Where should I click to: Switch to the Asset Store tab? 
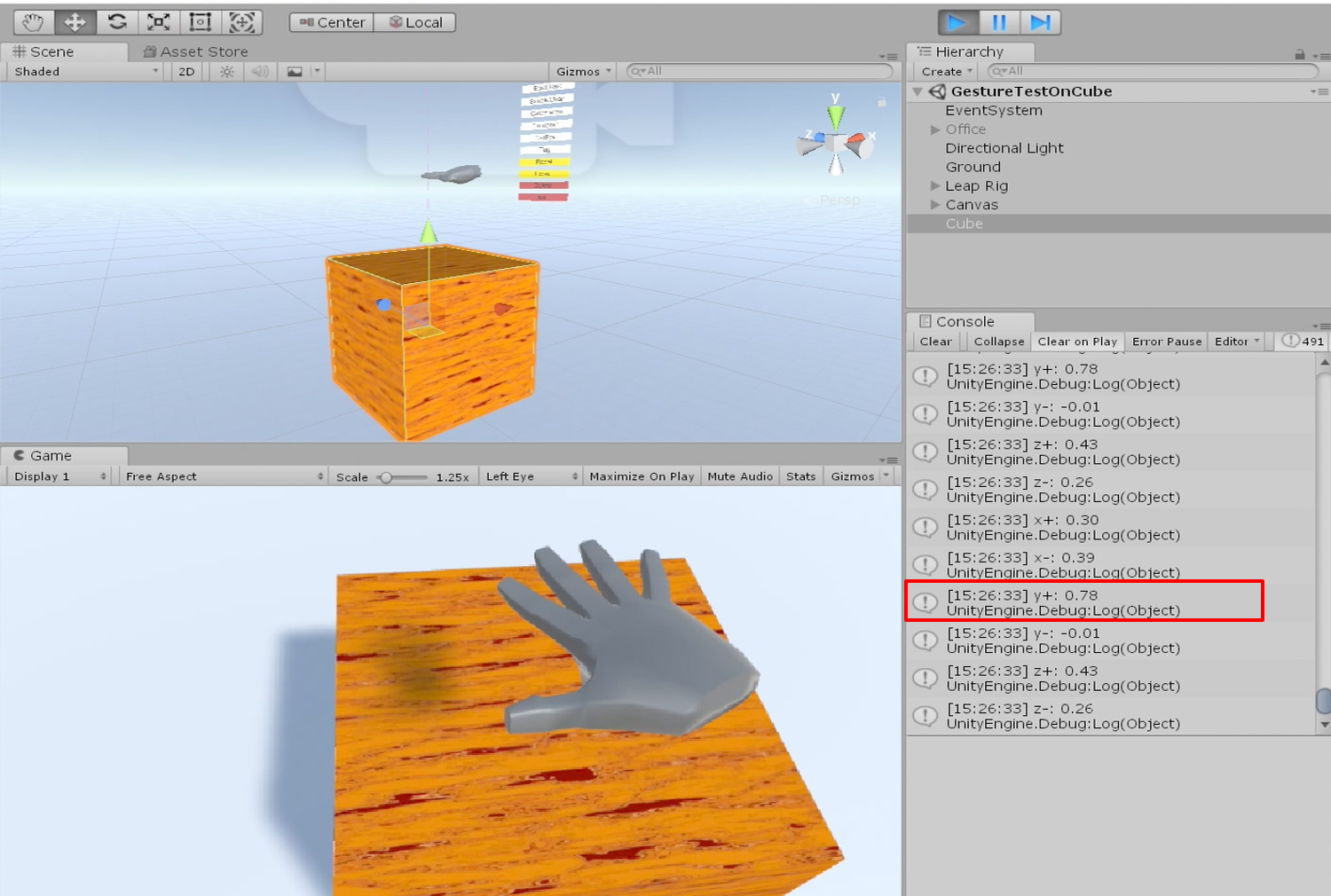(x=195, y=52)
